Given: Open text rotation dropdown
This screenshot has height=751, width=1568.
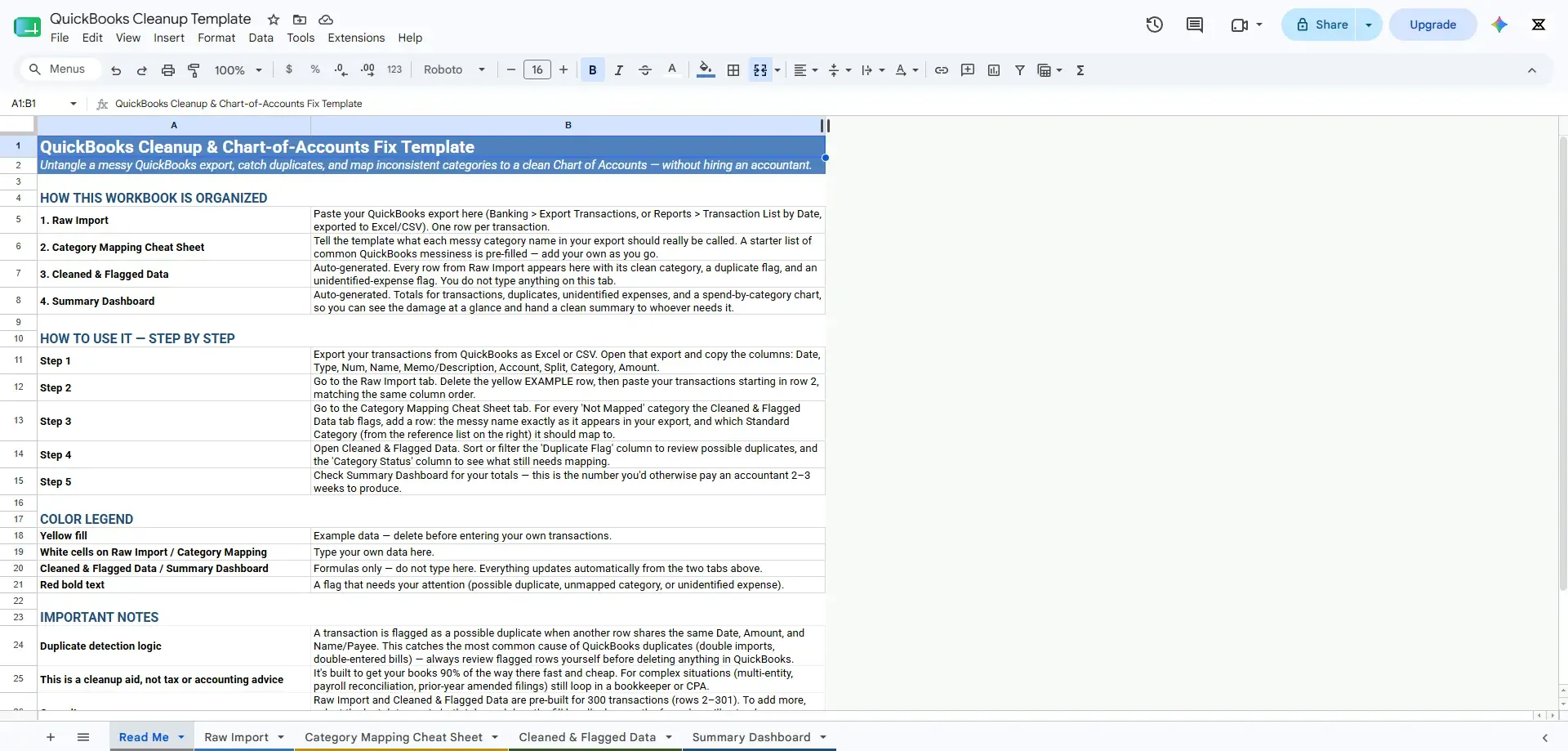Looking at the screenshot, I should click(906, 70).
